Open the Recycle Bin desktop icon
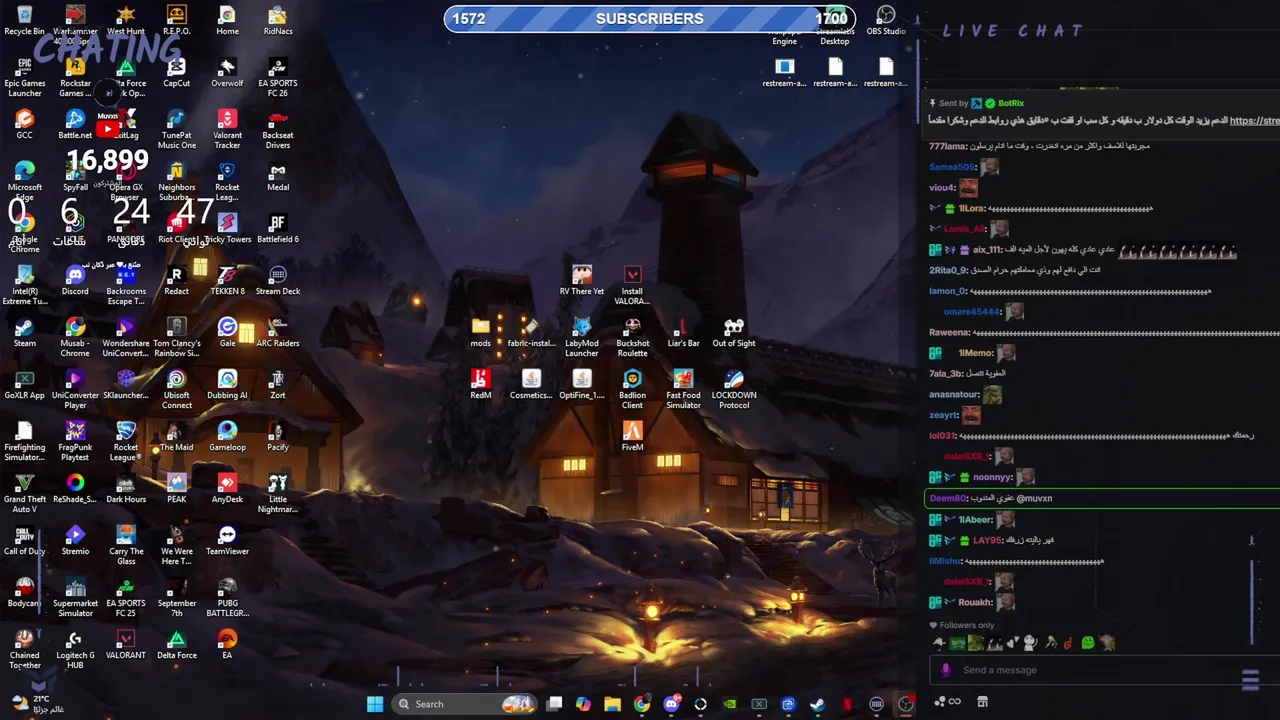Viewport: 1280px width, 720px height. click(24, 20)
